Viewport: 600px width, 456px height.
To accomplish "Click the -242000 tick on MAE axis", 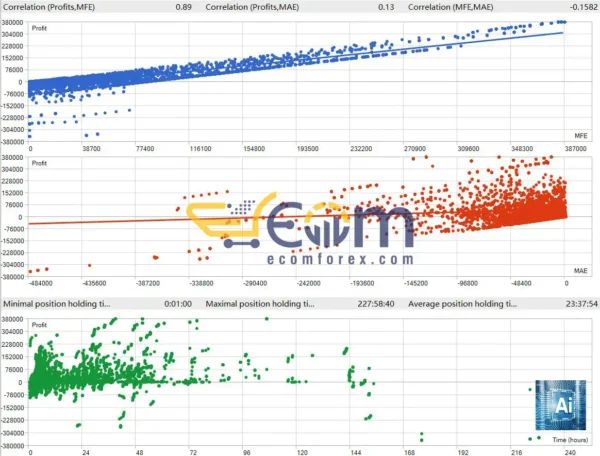I will (x=308, y=283).
